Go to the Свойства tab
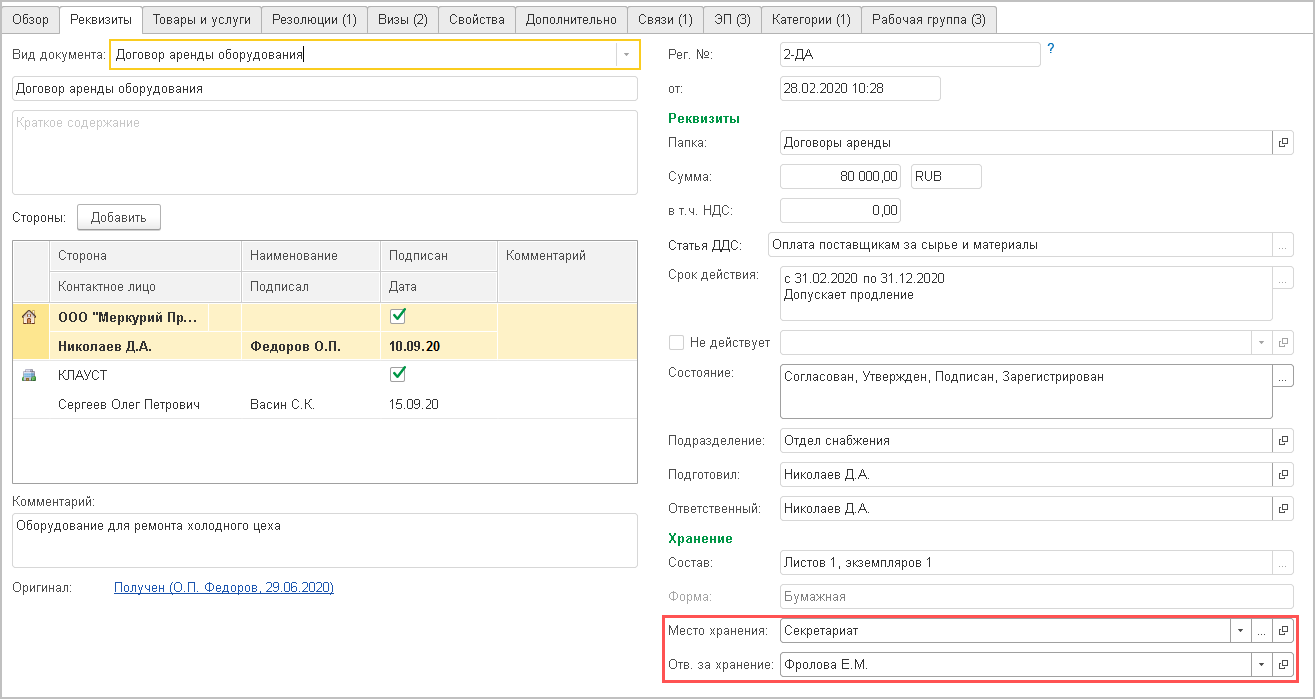Screen dimensions: 1315x699 [477, 19]
